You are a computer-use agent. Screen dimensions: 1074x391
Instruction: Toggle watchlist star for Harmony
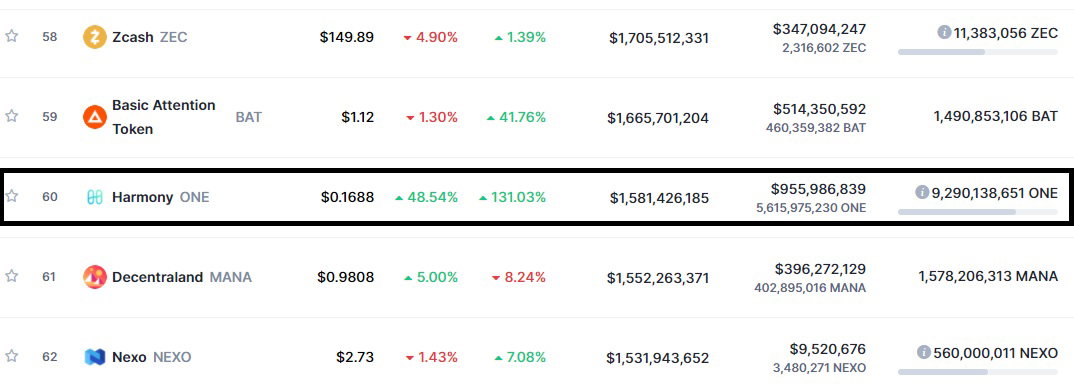[12, 197]
